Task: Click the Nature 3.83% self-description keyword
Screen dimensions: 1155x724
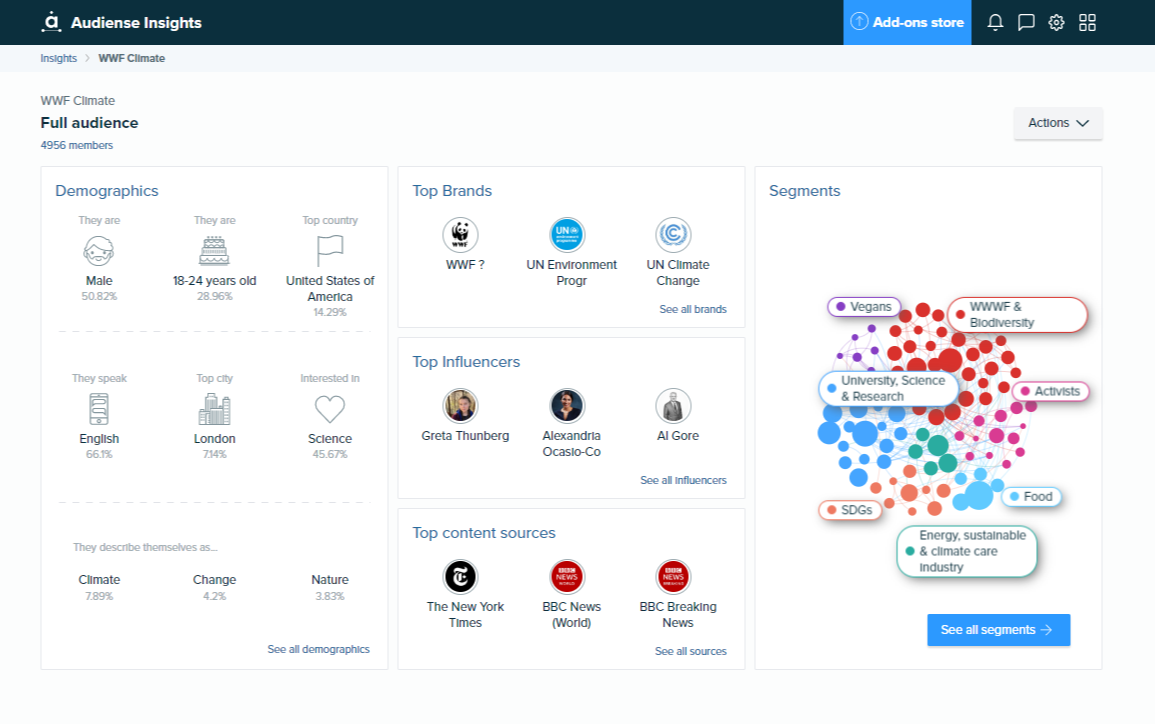Action: 330,587
